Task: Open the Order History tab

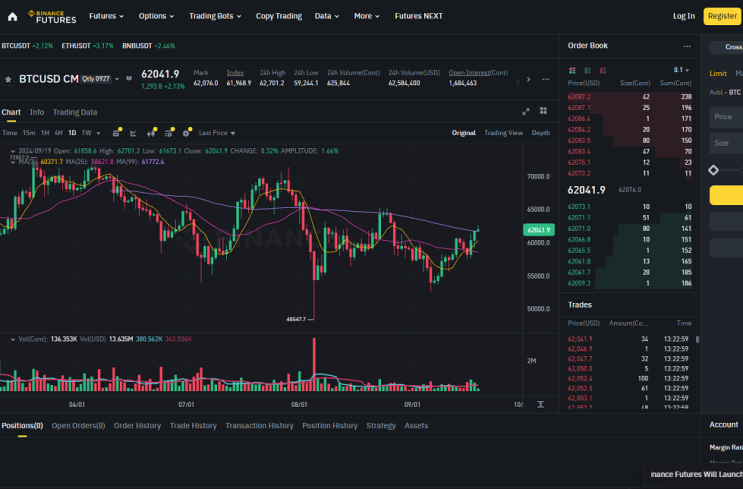Action: (137, 426)
